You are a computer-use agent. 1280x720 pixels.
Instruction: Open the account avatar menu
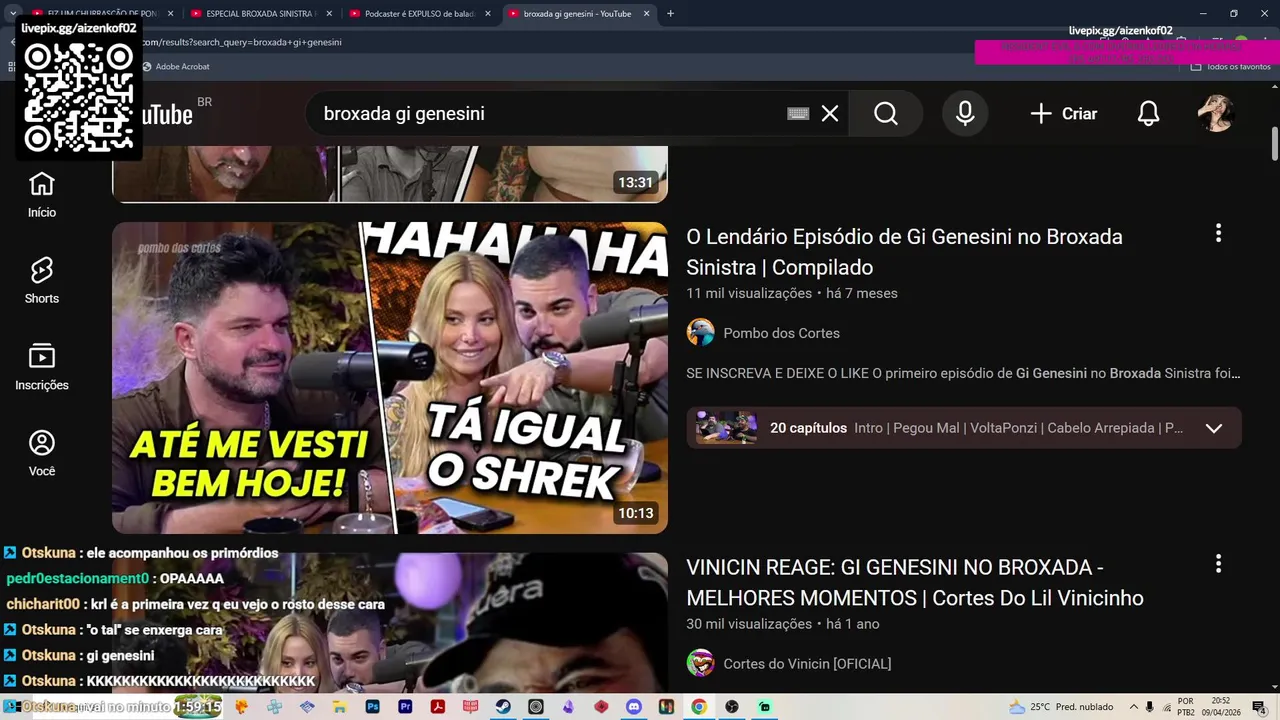[x=1216, y=114]
